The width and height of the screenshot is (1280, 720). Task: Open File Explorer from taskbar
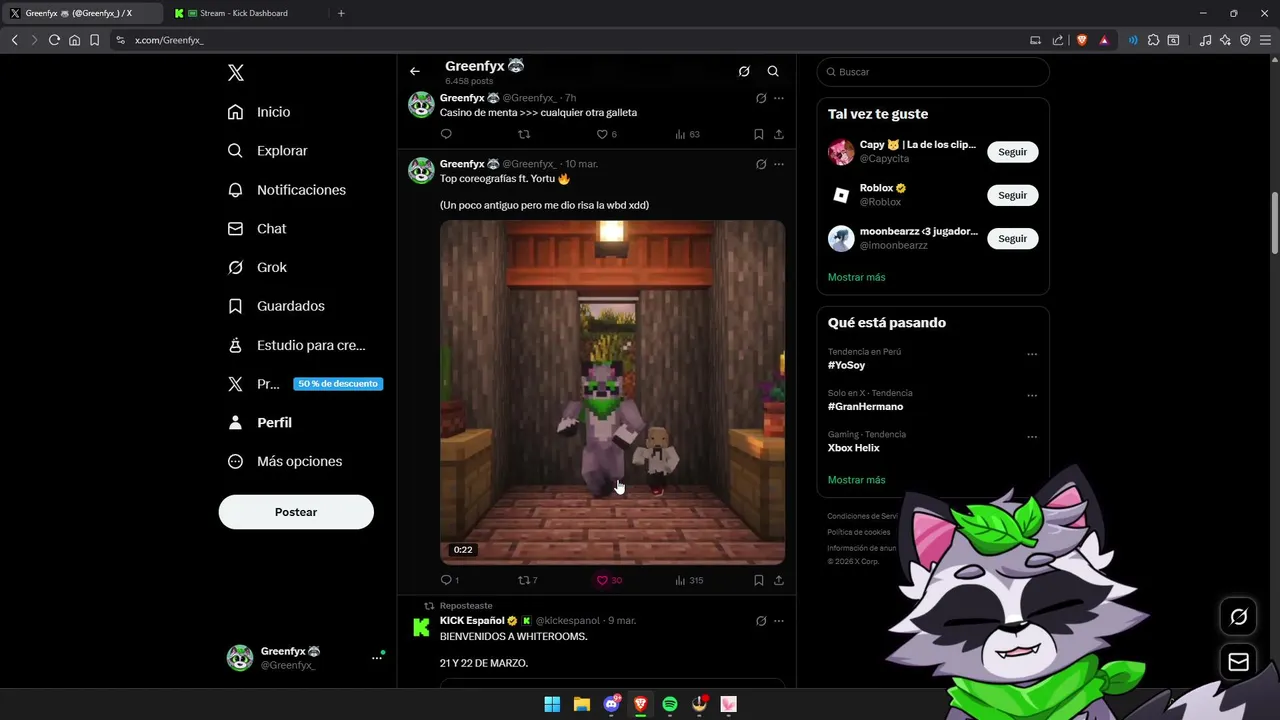pos(581,704)
